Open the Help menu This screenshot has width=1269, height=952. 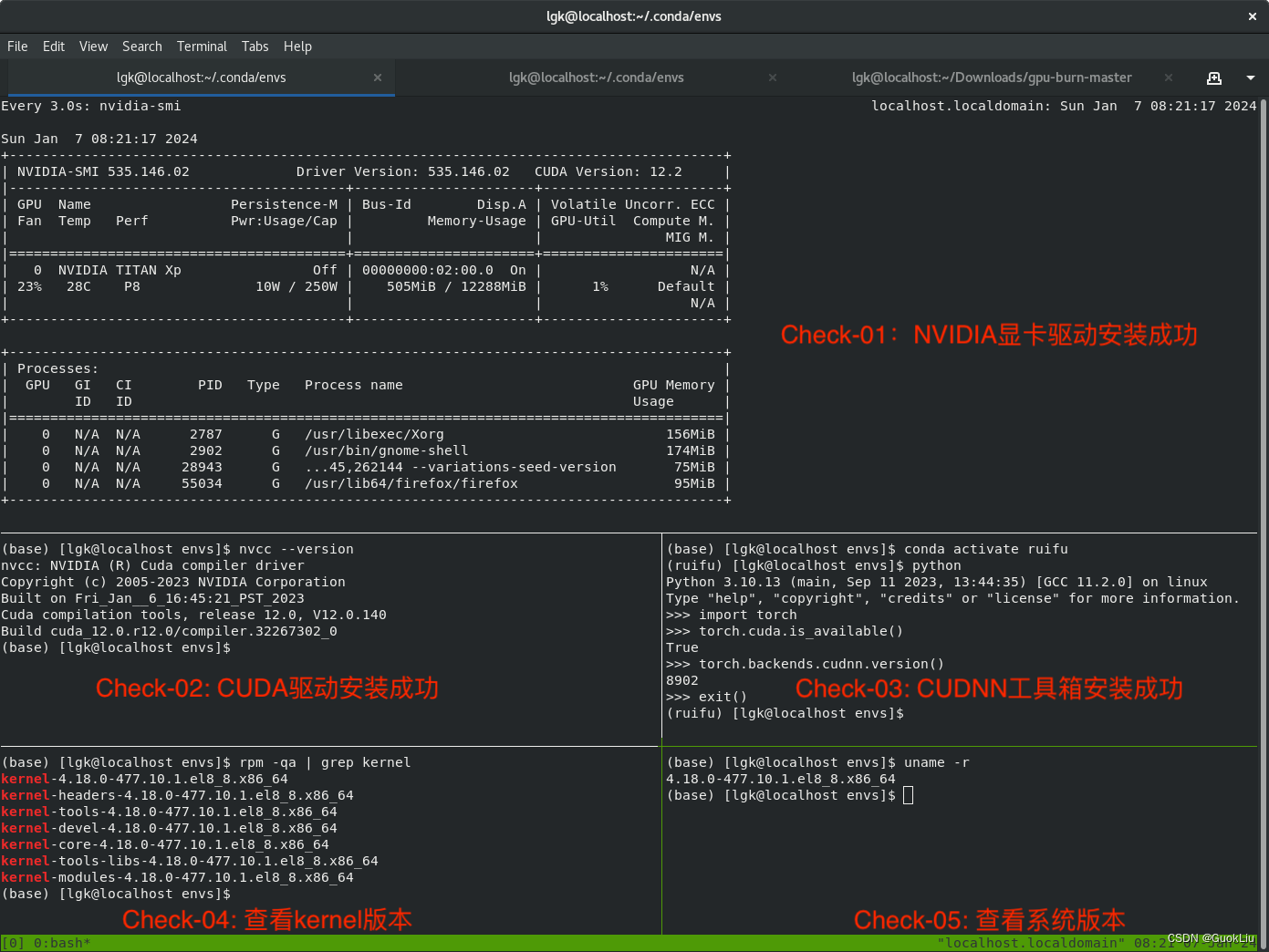pyautogui.click(x=297, y=47)
